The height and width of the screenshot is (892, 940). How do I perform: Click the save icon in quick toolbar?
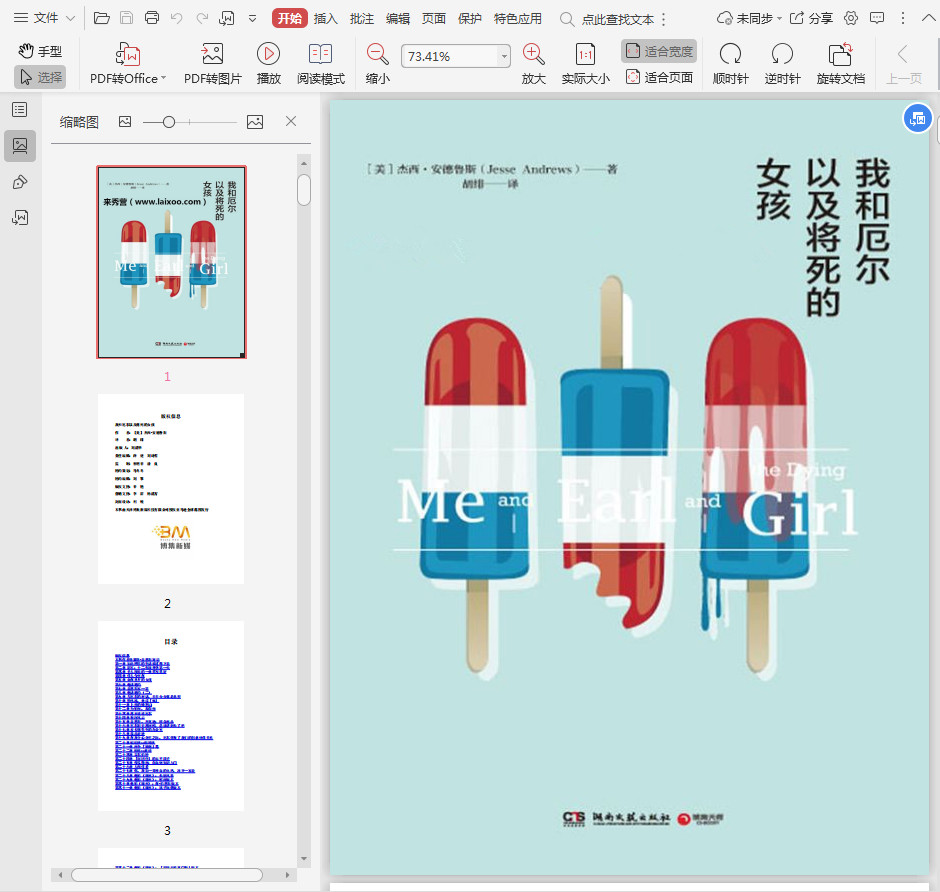pos(126,18)
